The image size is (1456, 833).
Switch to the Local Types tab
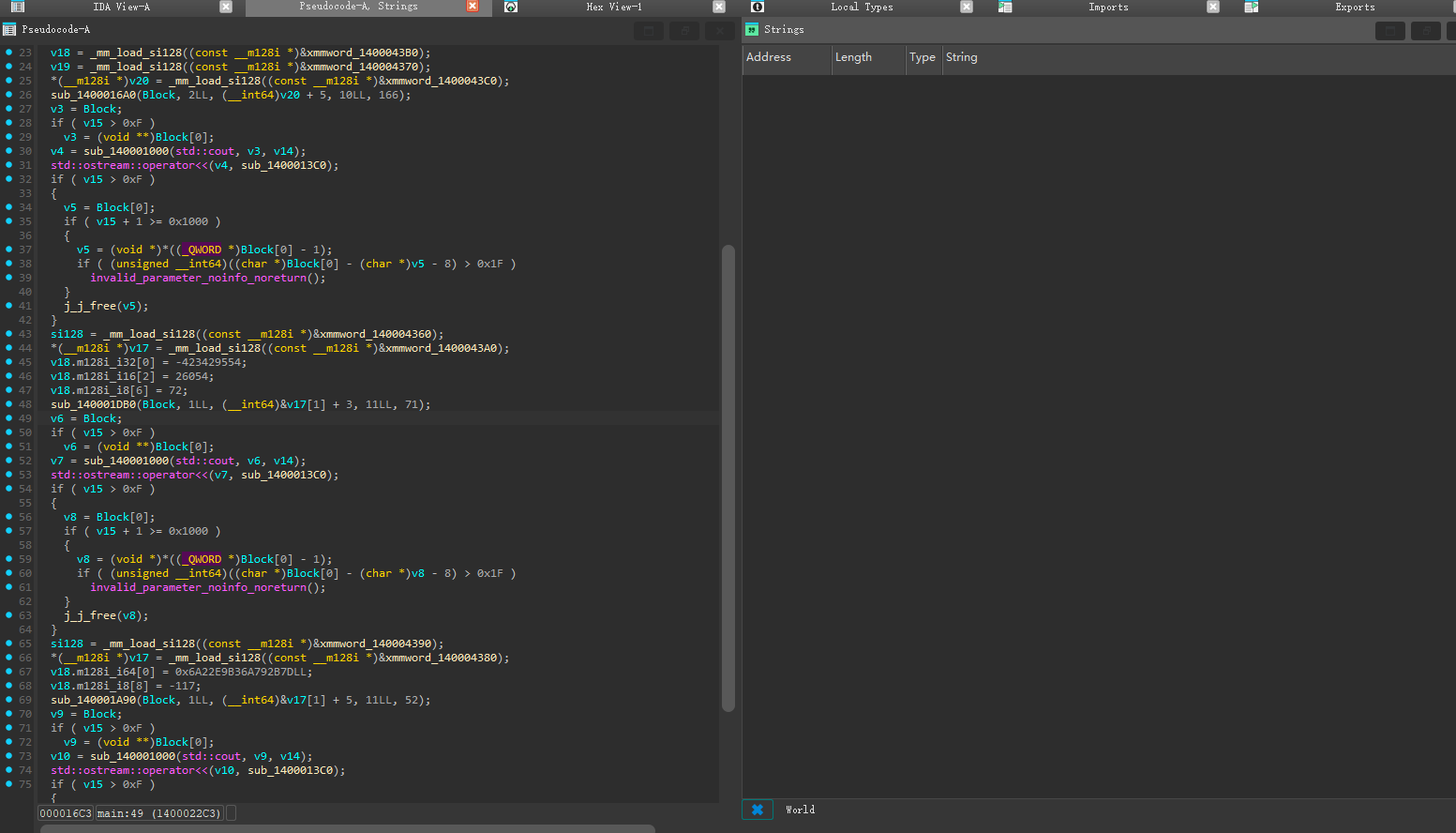coord(862,7)
